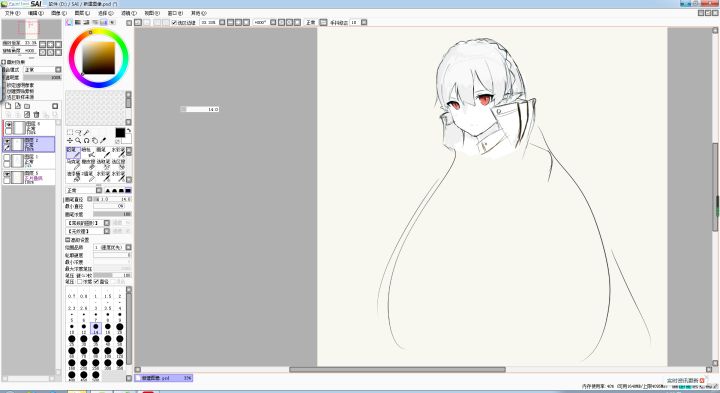Create a new normal layer
Screen dimensions: 720x393
tap(8, 106)
